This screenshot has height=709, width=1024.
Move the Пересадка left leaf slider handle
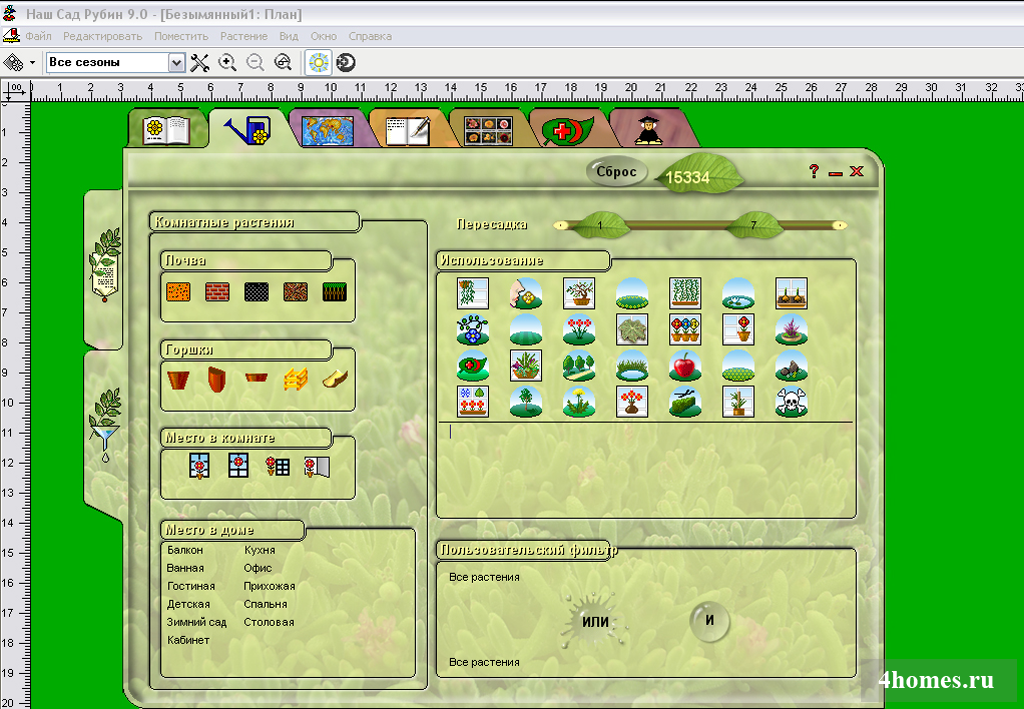click(600, 225)
